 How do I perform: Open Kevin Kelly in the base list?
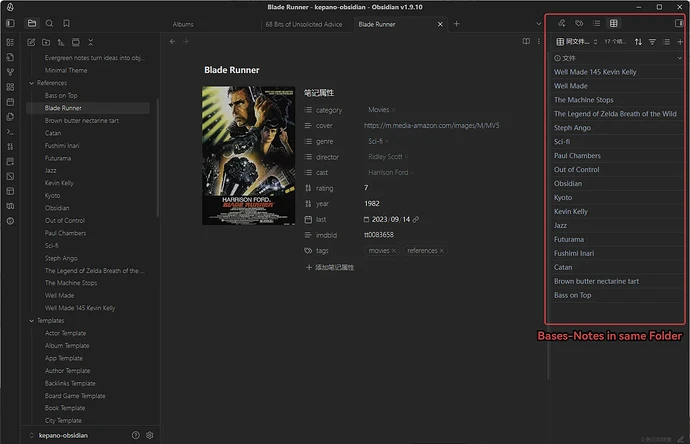(x=570, y=211)
